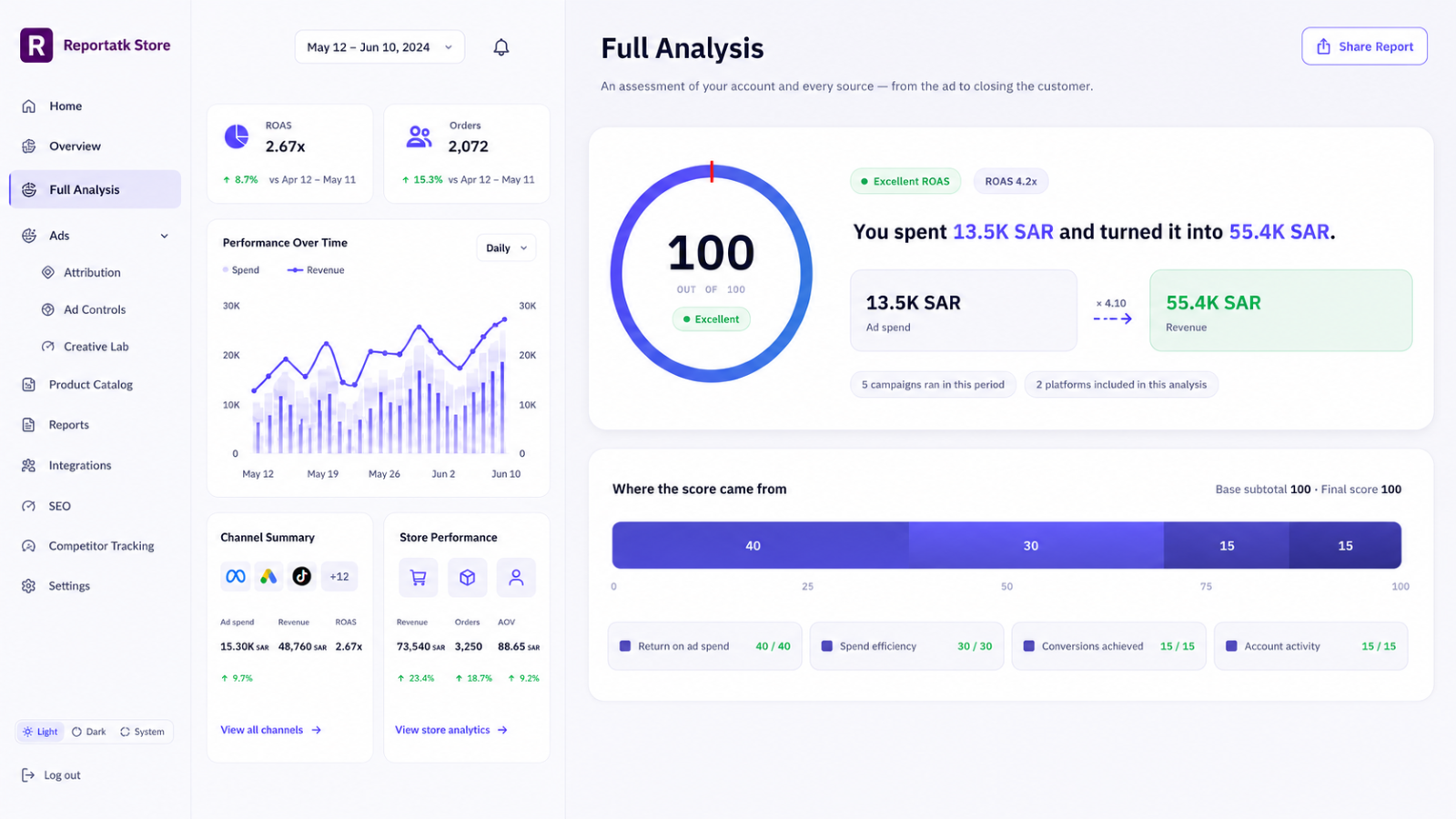The width and height of the screenshot is (1456, 819).
Task: Click the Share Report button
Action: (1364, 46)
